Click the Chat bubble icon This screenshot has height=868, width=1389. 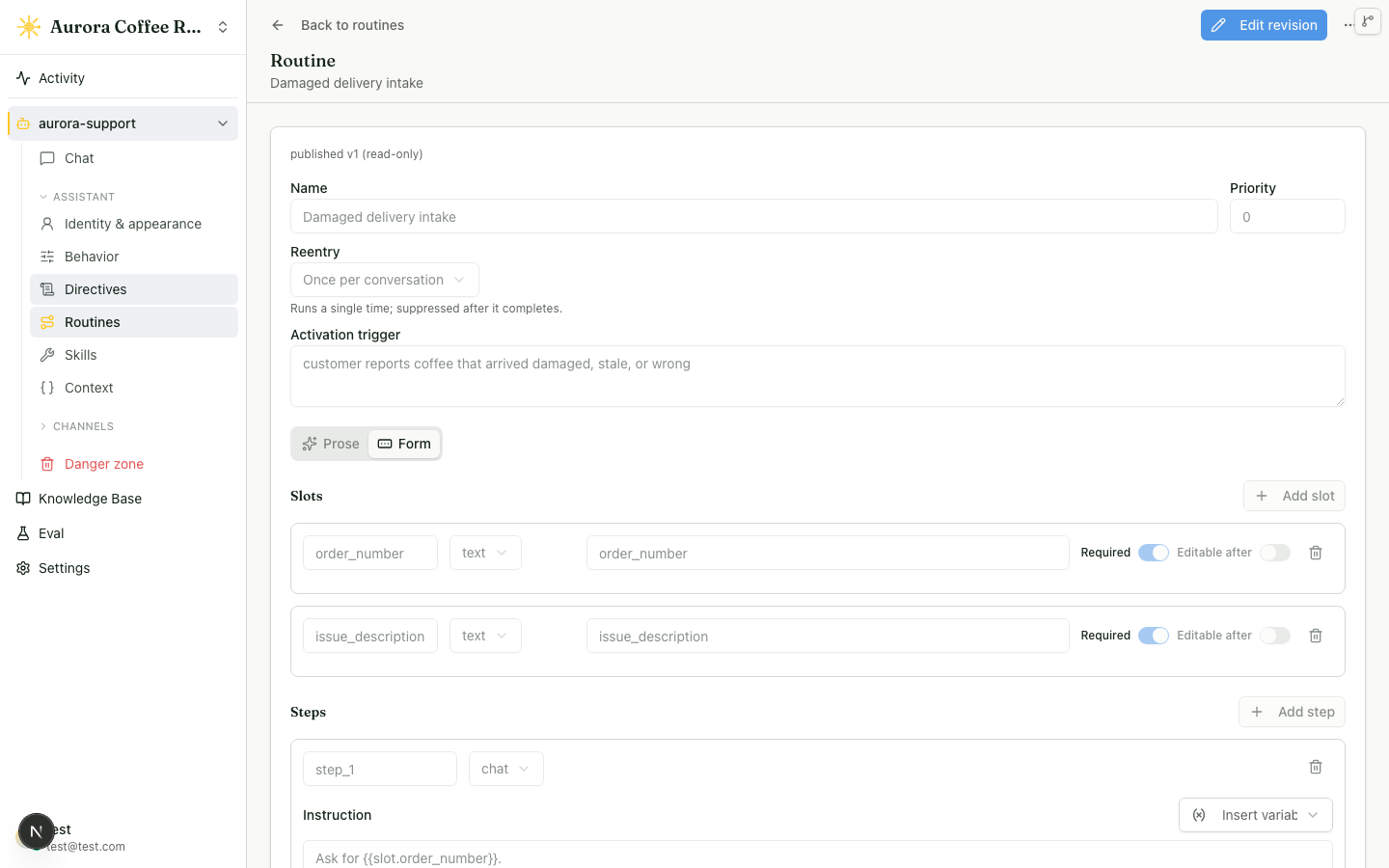point(47,158)
